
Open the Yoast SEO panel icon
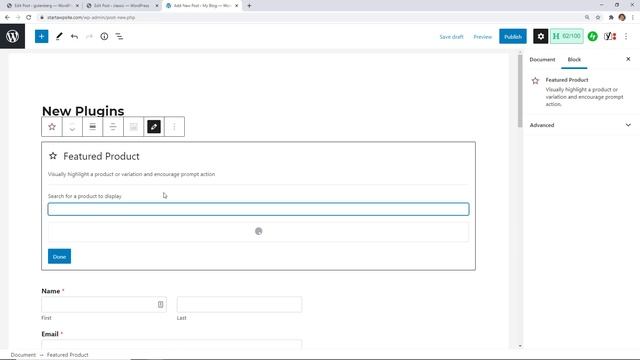pyautogui.click(x=610, y=36)
